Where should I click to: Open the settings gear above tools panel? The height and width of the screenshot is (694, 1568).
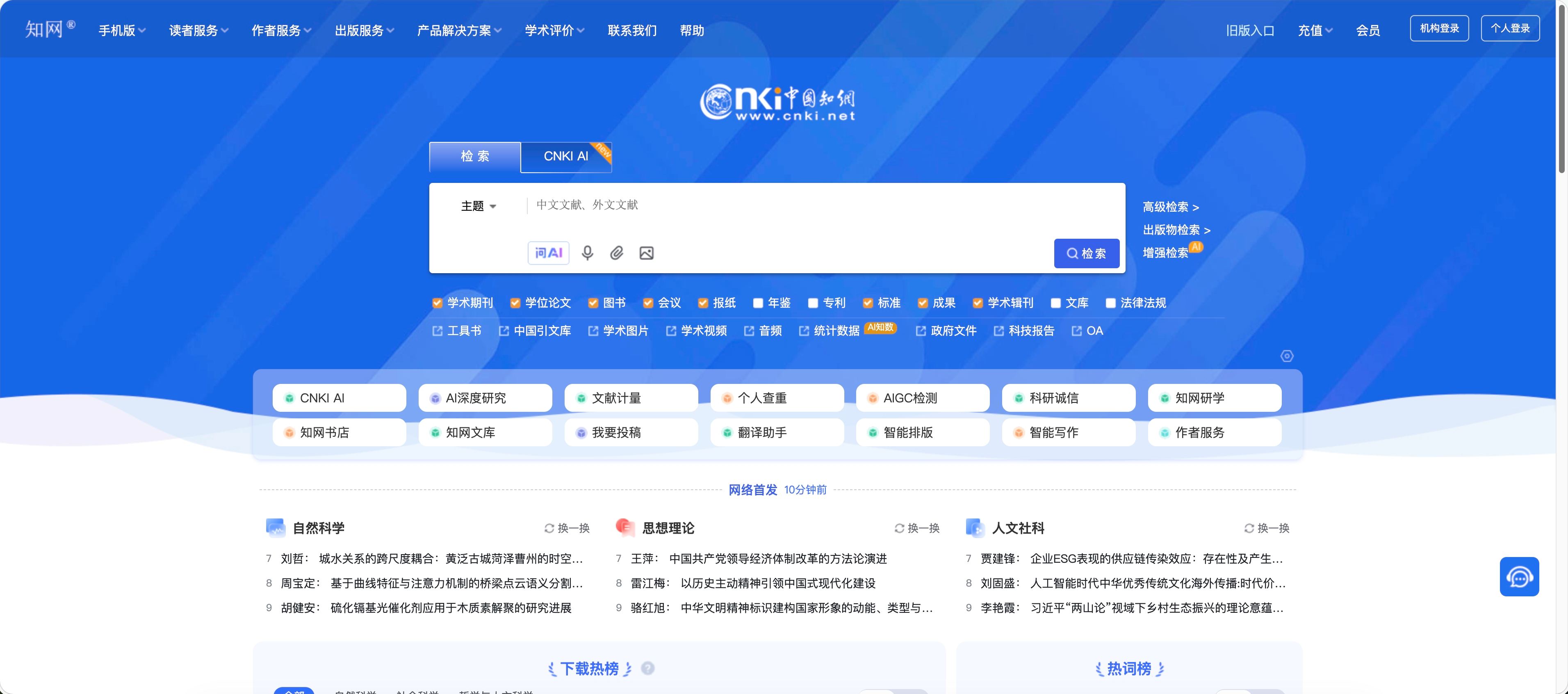pyautogui.click(x=1287, y=356)
